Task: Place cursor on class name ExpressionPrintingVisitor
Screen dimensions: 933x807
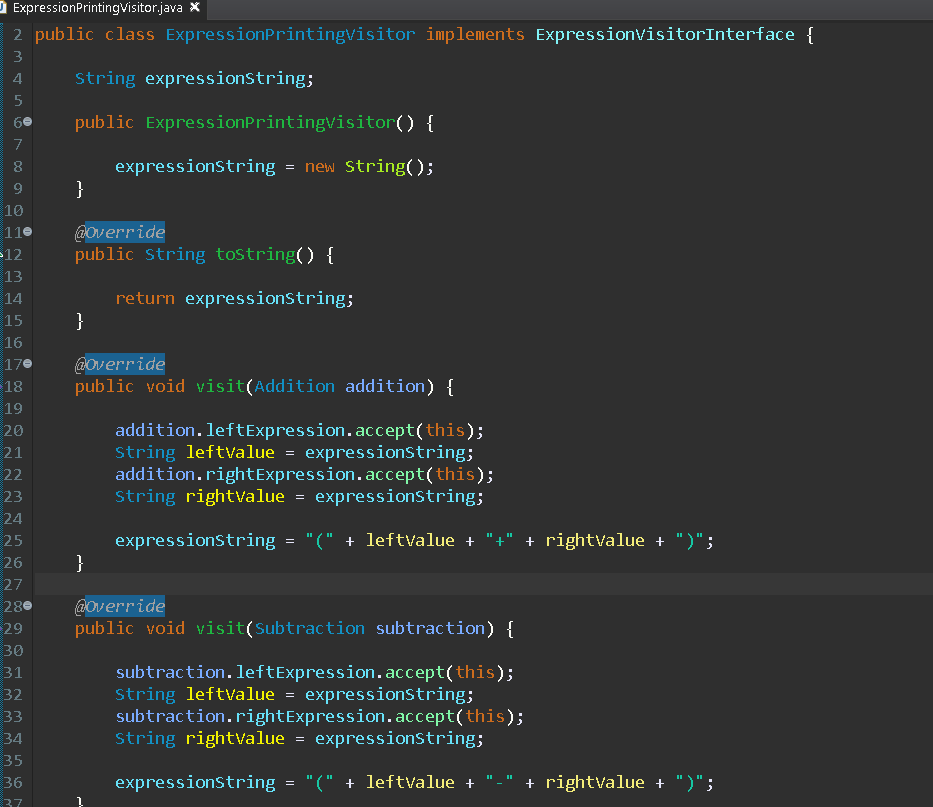Action: point(288,34)
